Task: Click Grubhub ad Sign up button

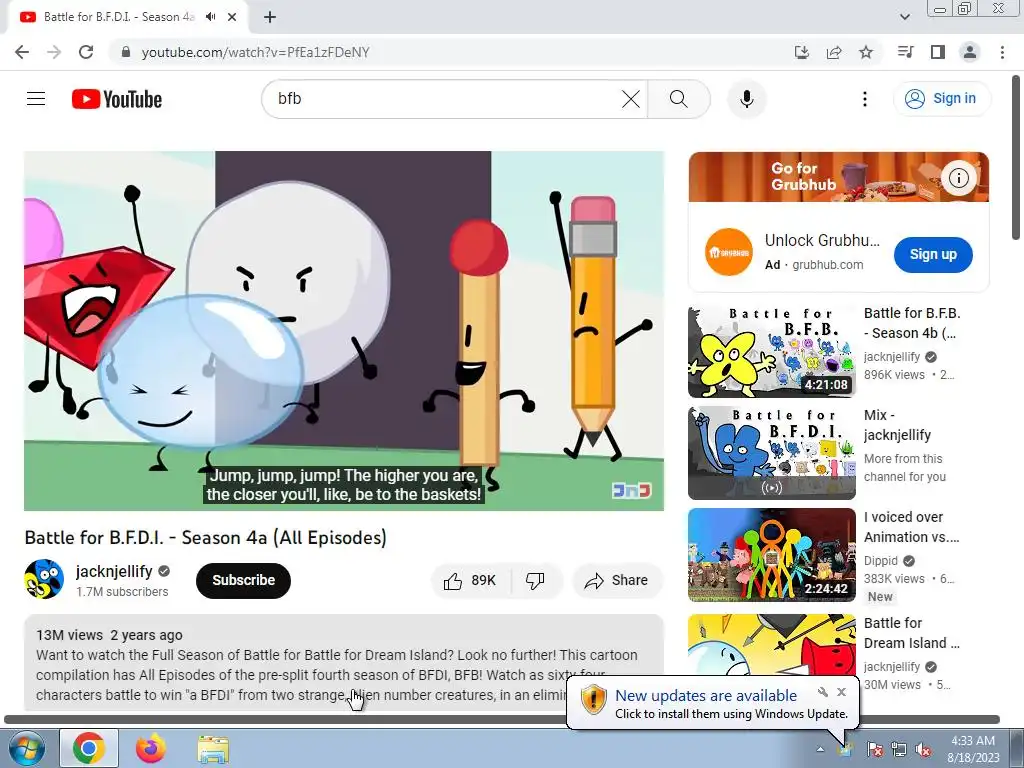Action: [x=933, y=255]
